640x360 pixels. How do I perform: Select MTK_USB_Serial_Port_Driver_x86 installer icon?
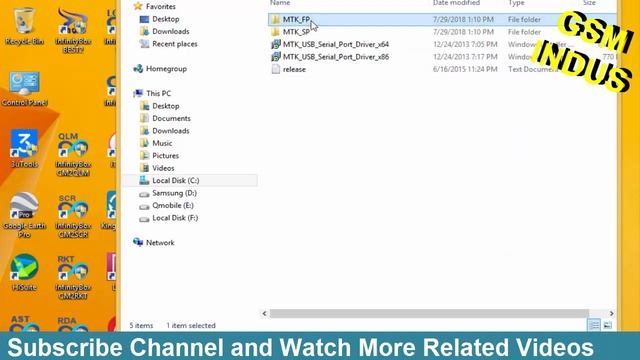(276, 57)
